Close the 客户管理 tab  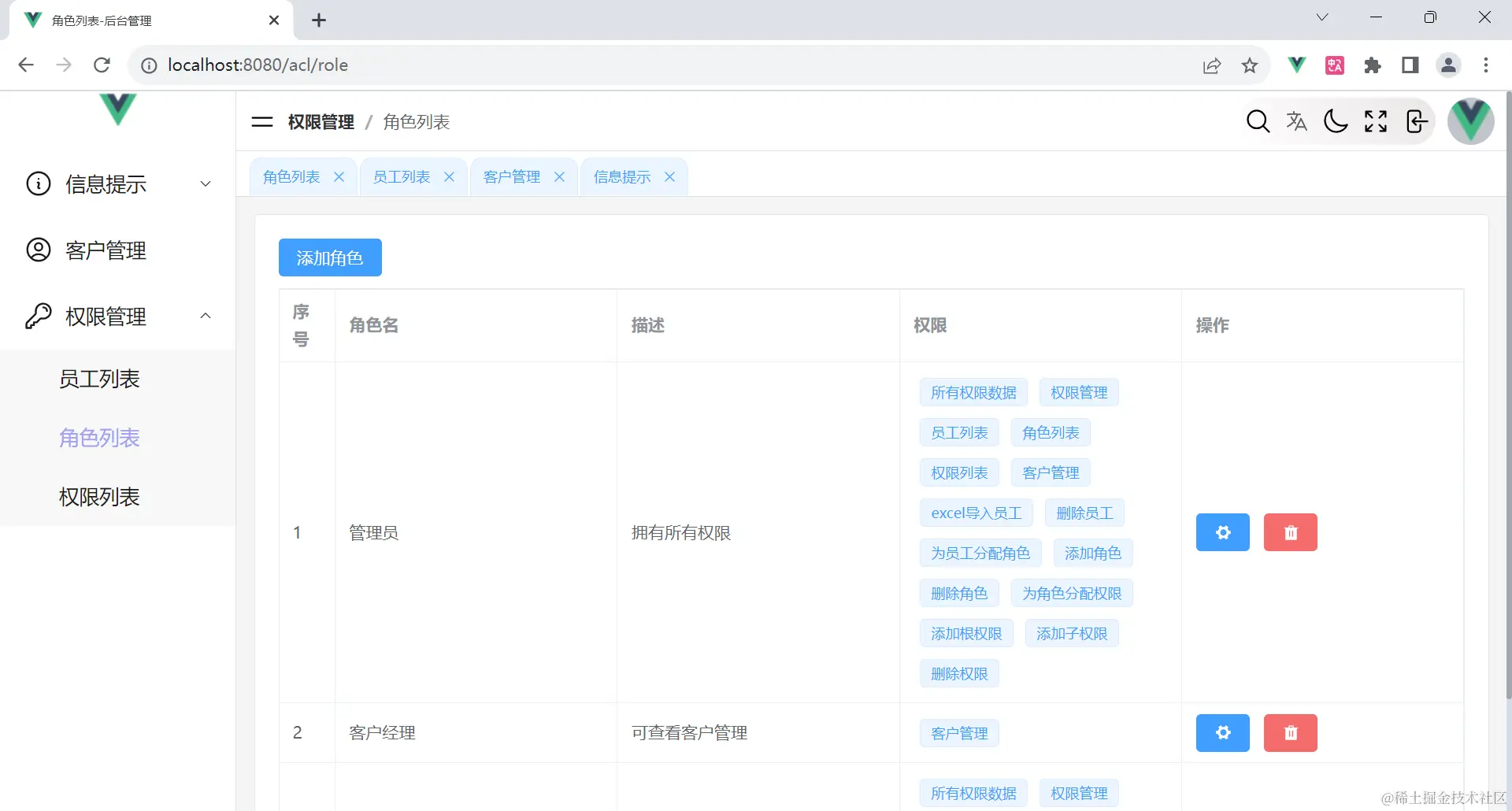click(560, 176)
